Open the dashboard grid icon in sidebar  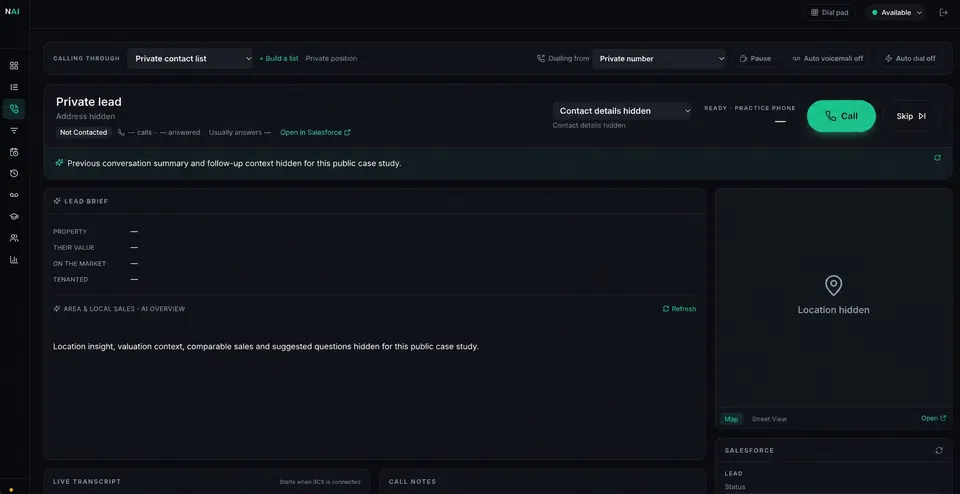click(x=14, y=65)
